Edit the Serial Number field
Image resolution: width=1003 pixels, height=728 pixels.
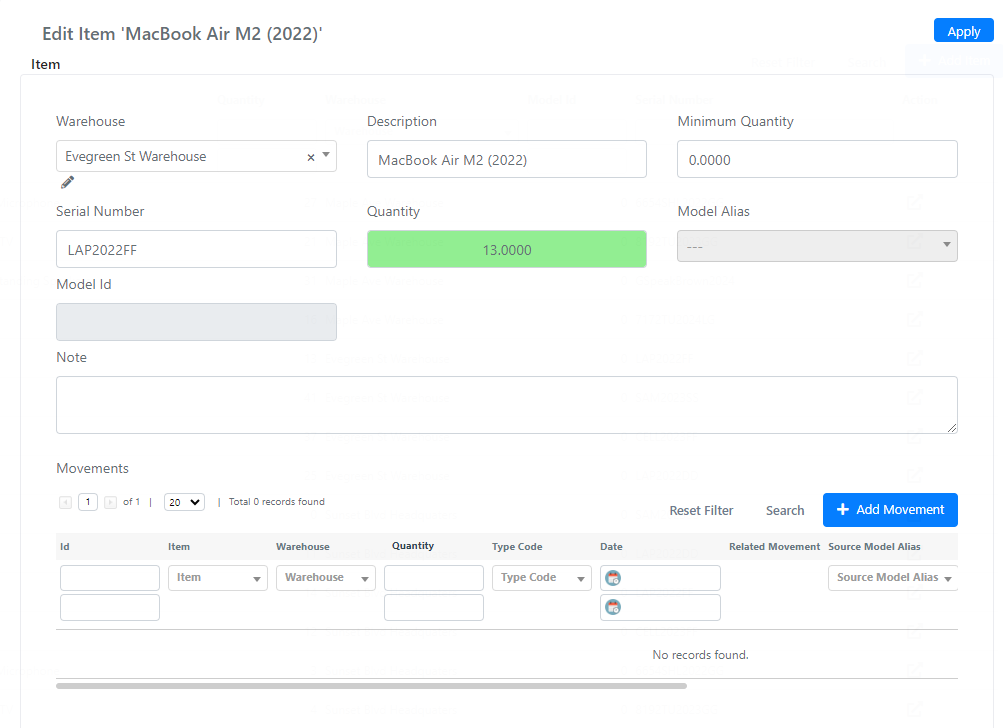(196, 249)
